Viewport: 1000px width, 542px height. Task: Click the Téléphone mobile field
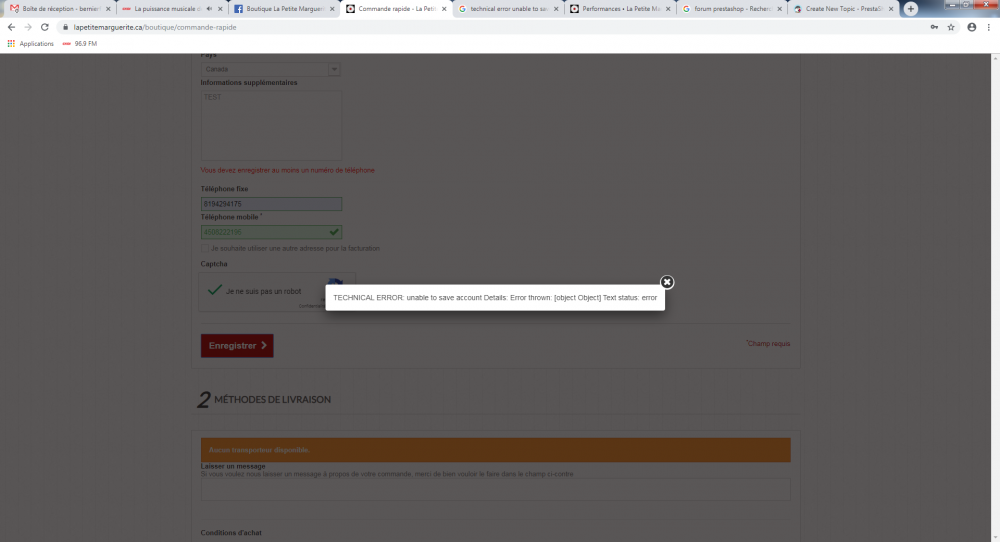pos(271,232)
